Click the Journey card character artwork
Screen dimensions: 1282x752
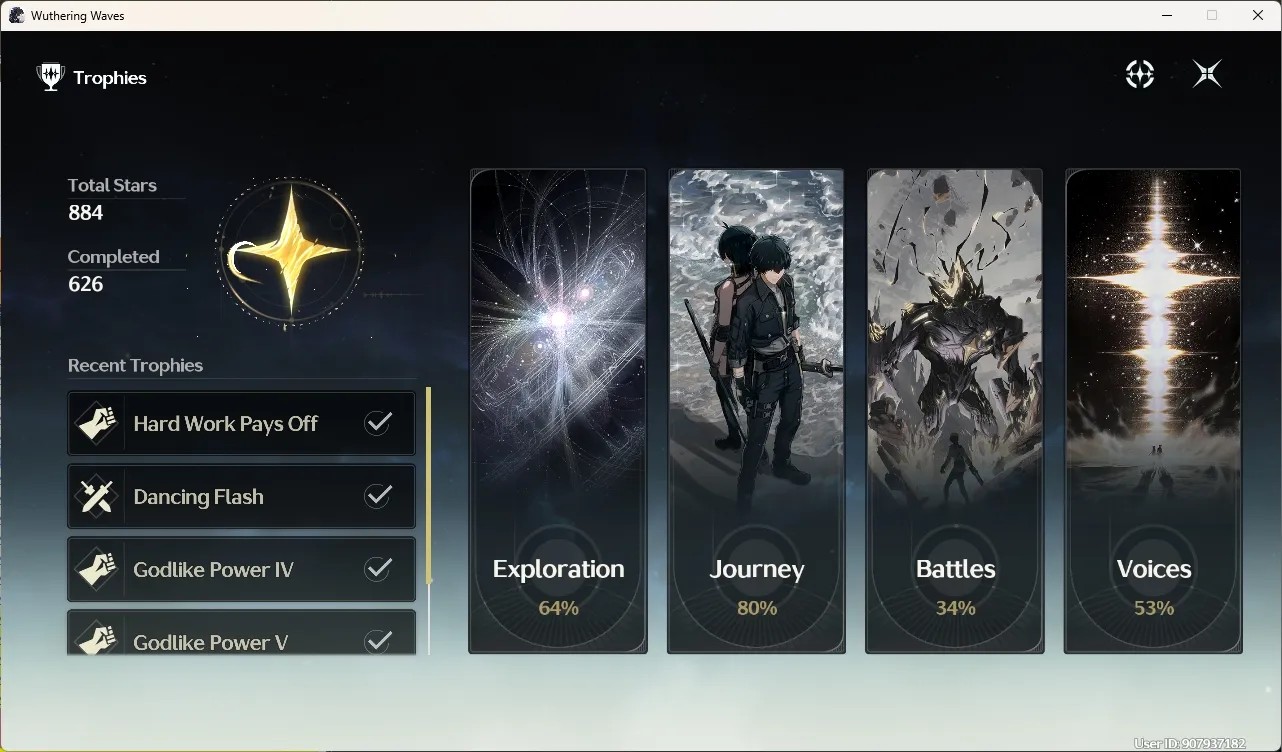tap(756, 340)
